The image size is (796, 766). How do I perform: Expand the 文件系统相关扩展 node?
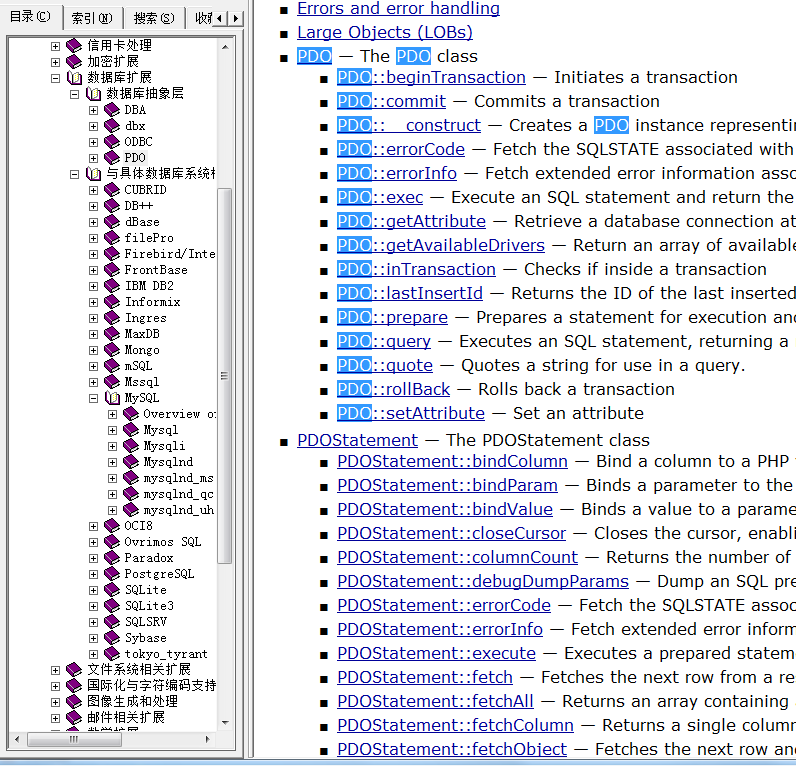55,670
